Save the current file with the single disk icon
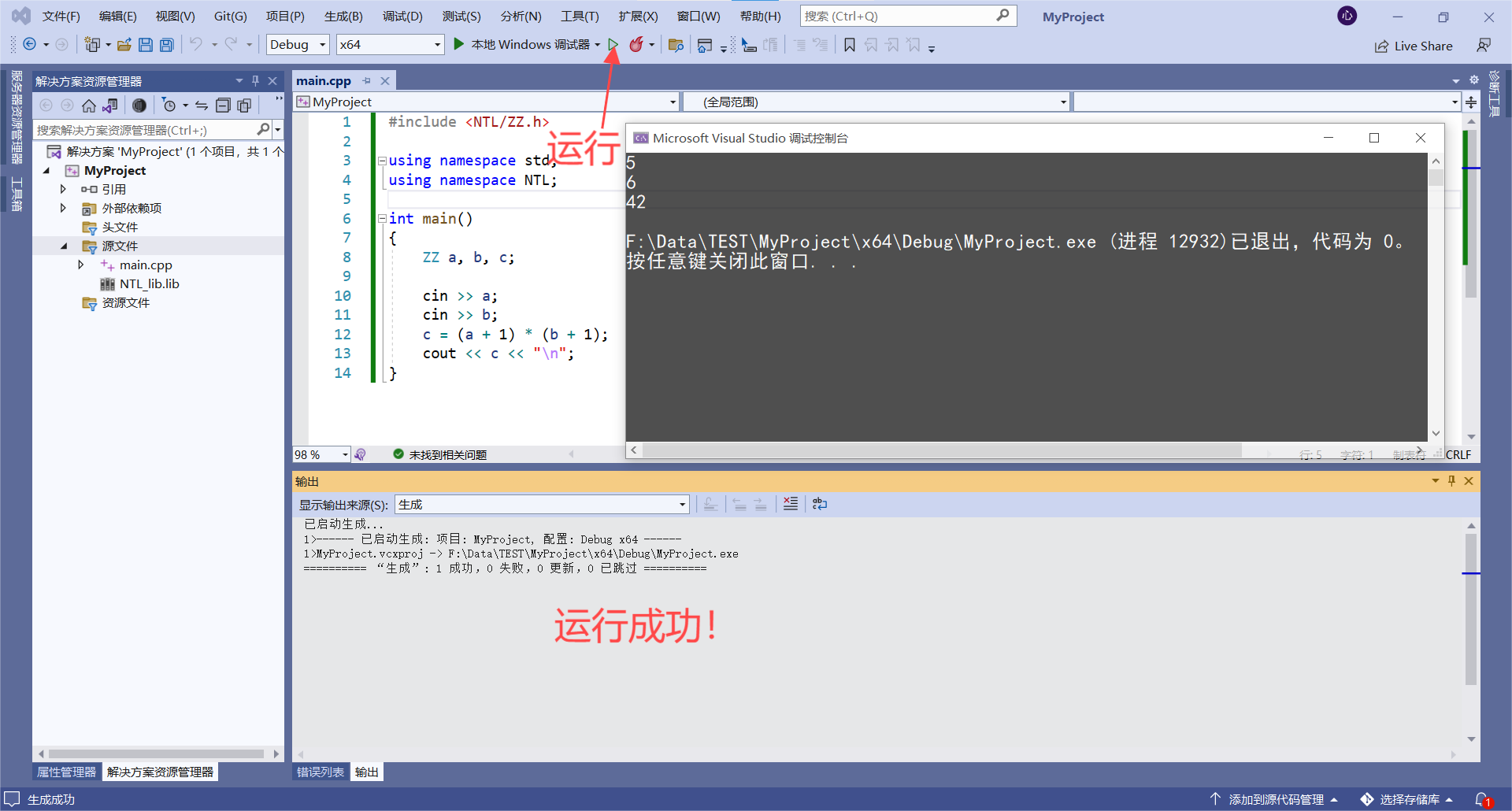The width and height of the screenshot is (1512, 811). point(146,45)
